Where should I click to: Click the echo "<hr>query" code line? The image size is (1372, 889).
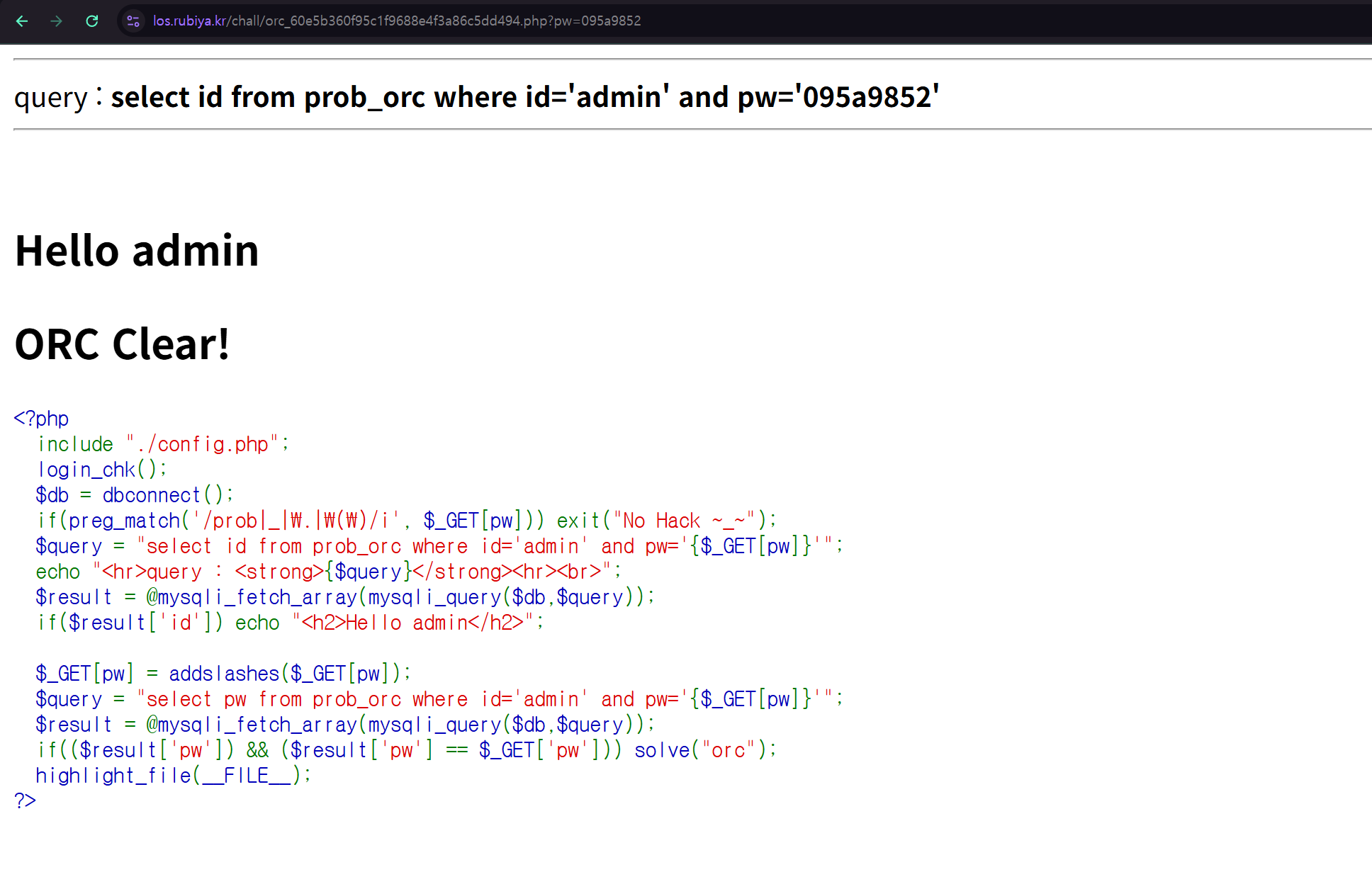328,572
